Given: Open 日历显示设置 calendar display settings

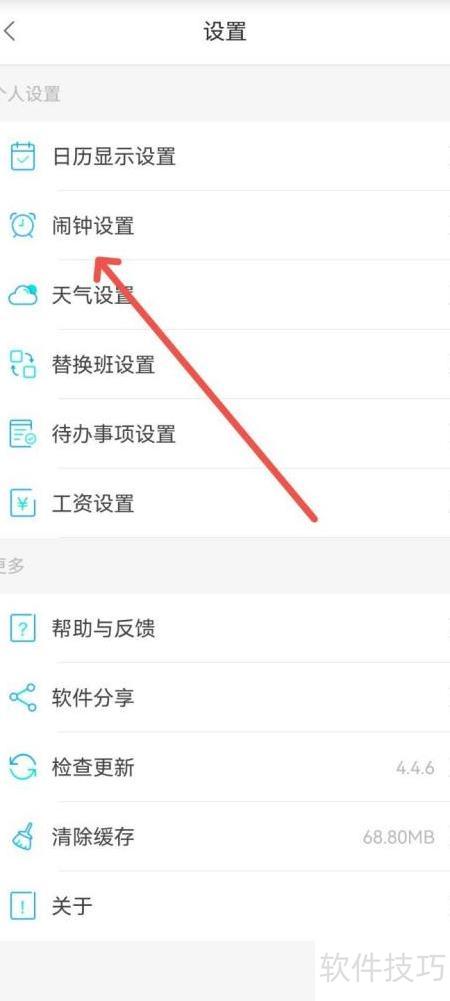Looking at the screenshot, I should click(225, 156).
